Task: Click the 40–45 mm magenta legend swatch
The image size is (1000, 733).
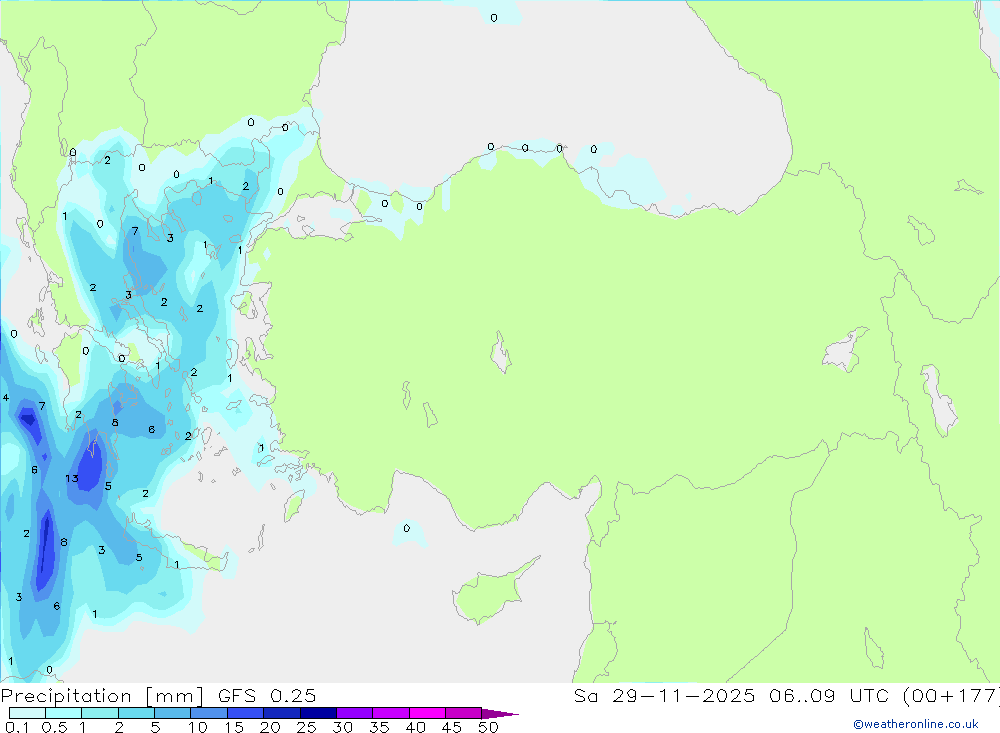Action: click(x=427, y=713)
